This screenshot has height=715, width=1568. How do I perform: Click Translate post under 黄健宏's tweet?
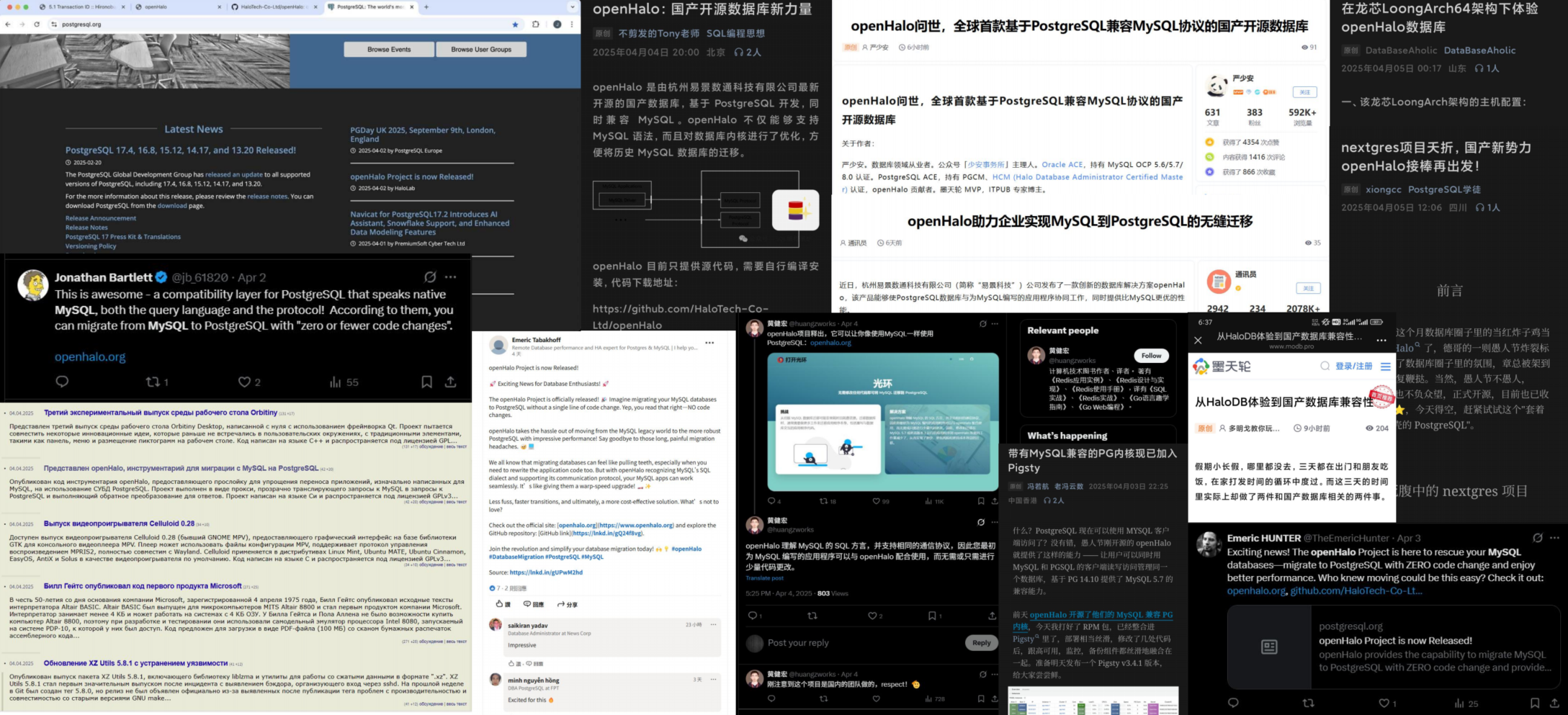tap(765, 578)
